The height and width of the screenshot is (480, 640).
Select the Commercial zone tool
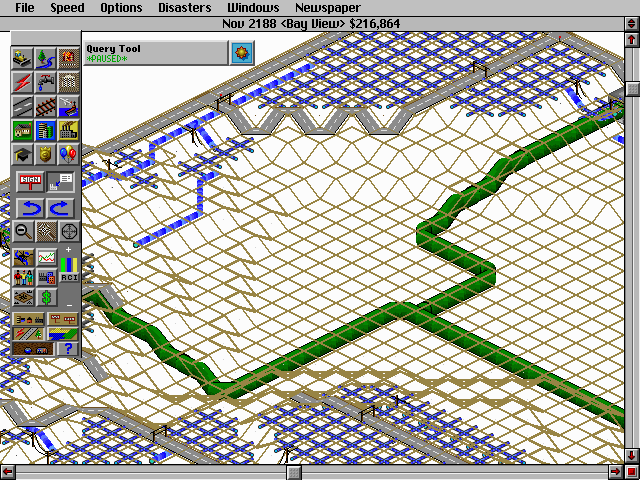(45, 131)
